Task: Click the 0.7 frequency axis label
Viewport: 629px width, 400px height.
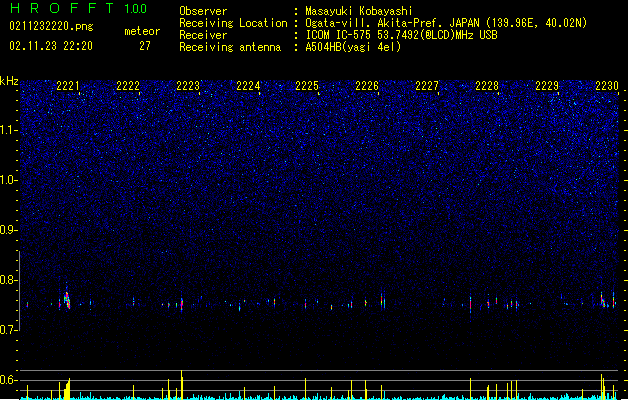Action: (8, 330)
